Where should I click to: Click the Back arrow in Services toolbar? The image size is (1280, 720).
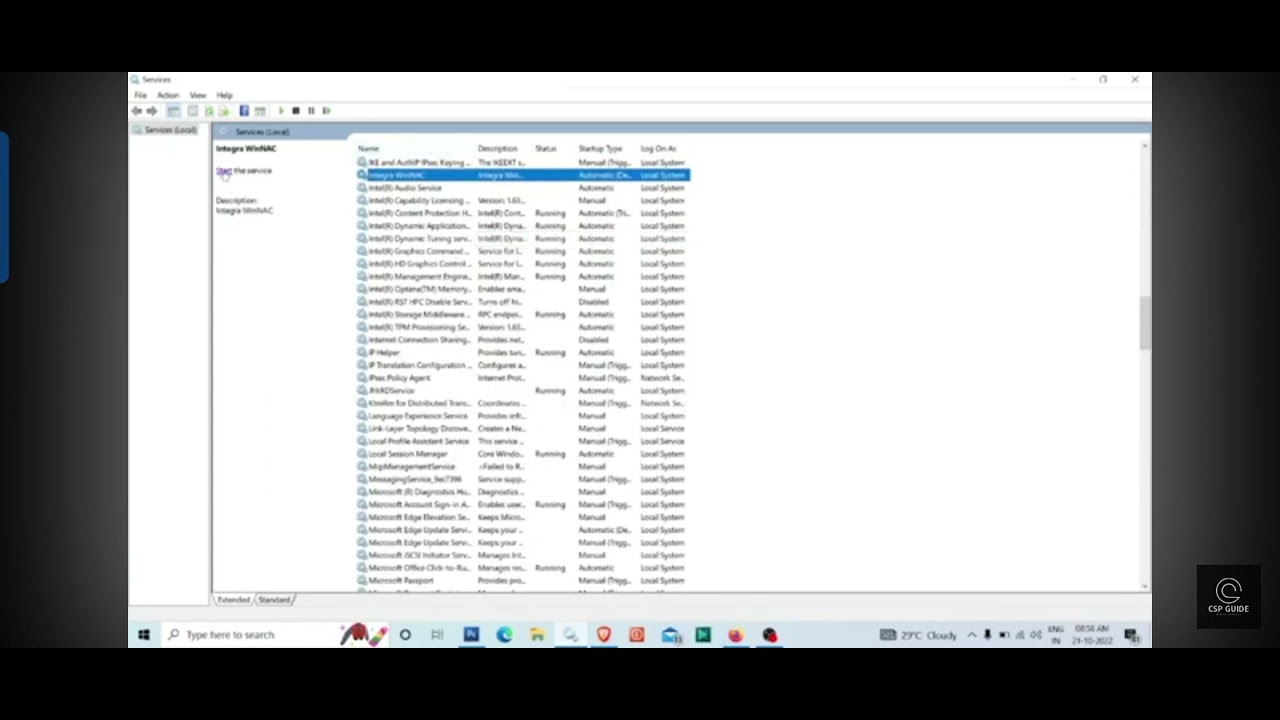[137, 111]
